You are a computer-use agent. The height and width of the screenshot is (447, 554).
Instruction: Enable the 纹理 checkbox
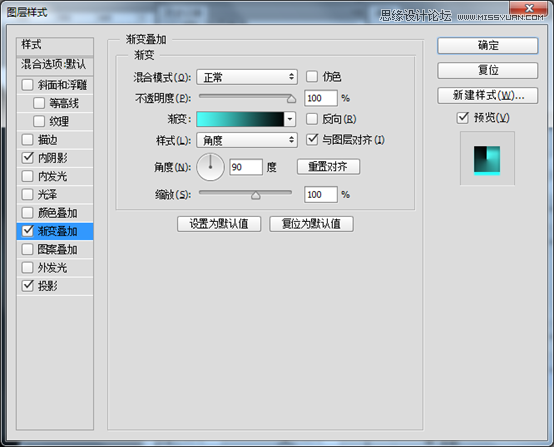pos(39,121)
